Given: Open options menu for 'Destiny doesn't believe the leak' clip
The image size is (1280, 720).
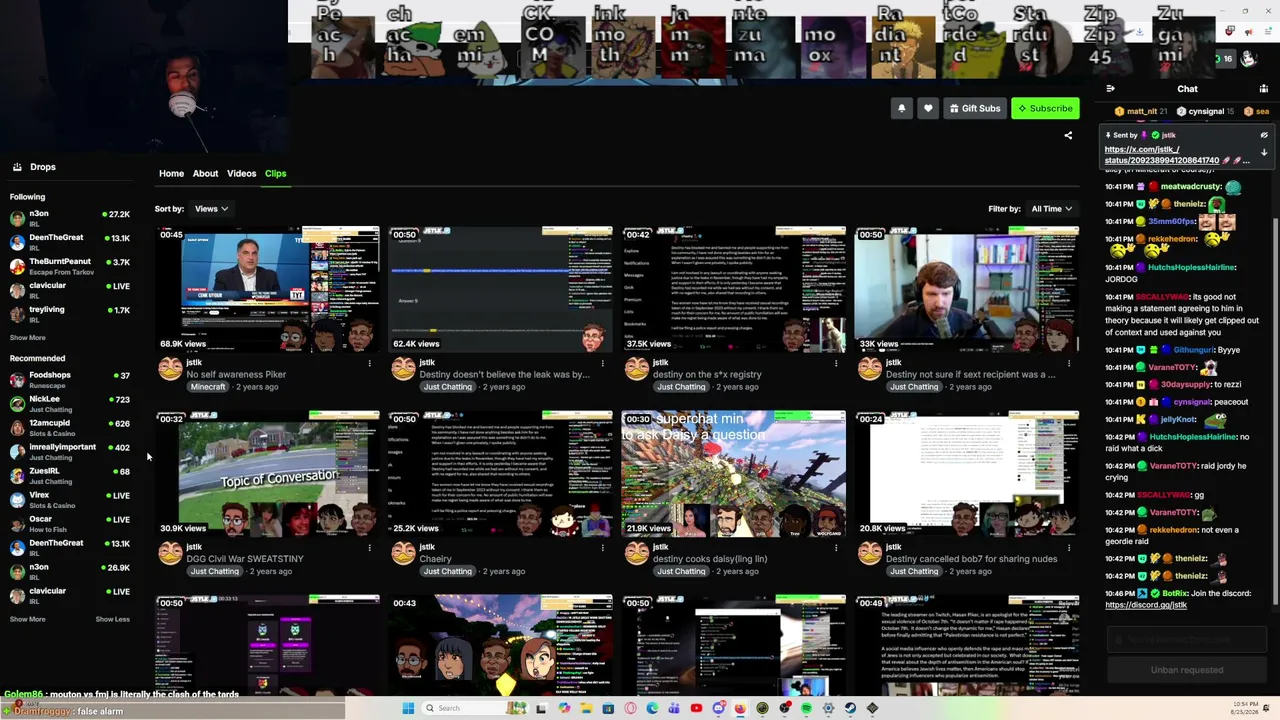Looking at the screenshot, I should coord(602,363).
